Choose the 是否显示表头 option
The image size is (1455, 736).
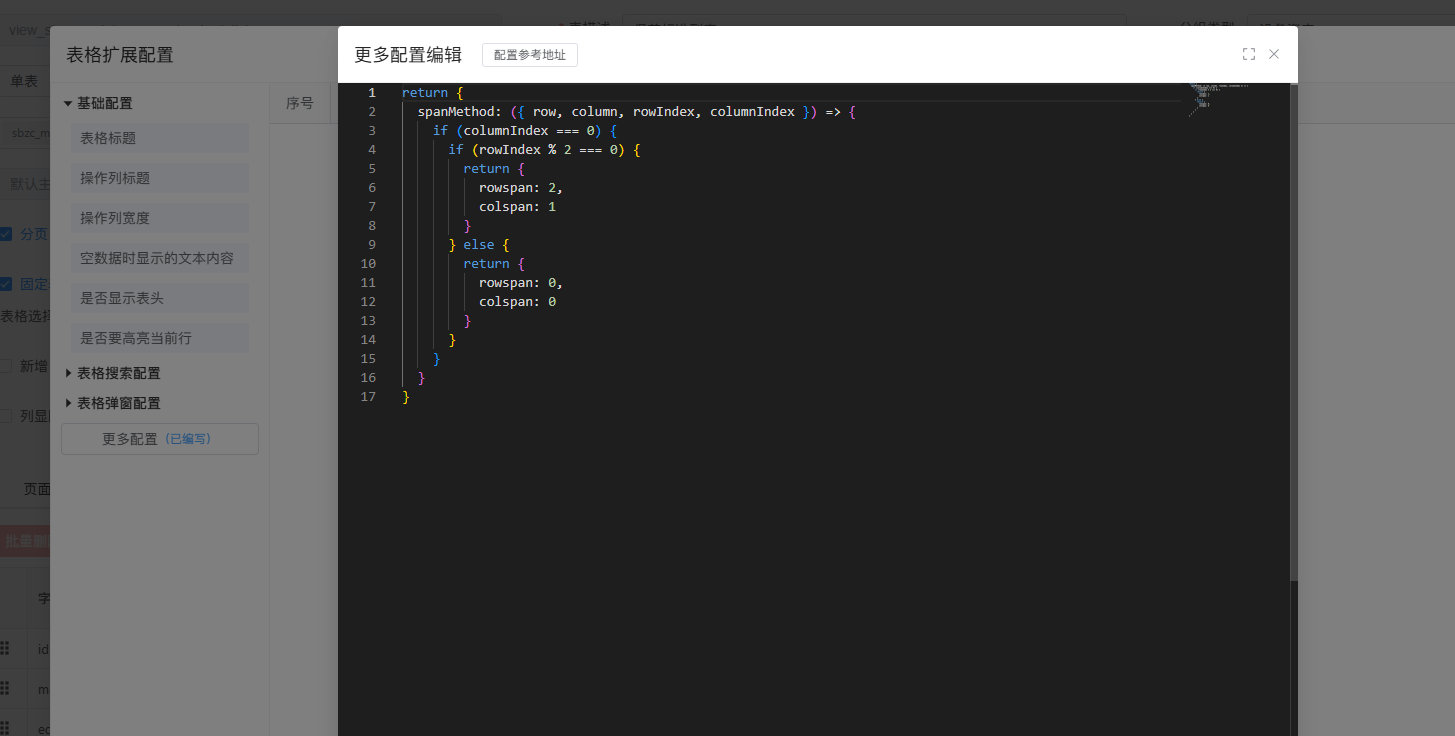pos(160,298)
